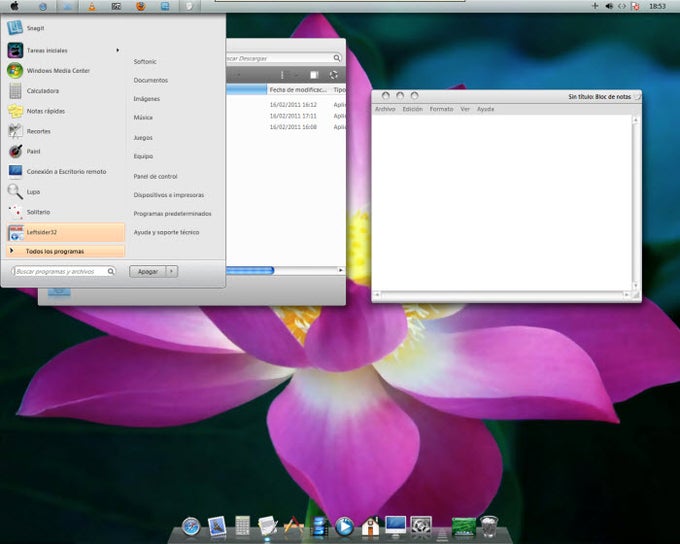Open Panel de control link

click(x=155, y=176)
